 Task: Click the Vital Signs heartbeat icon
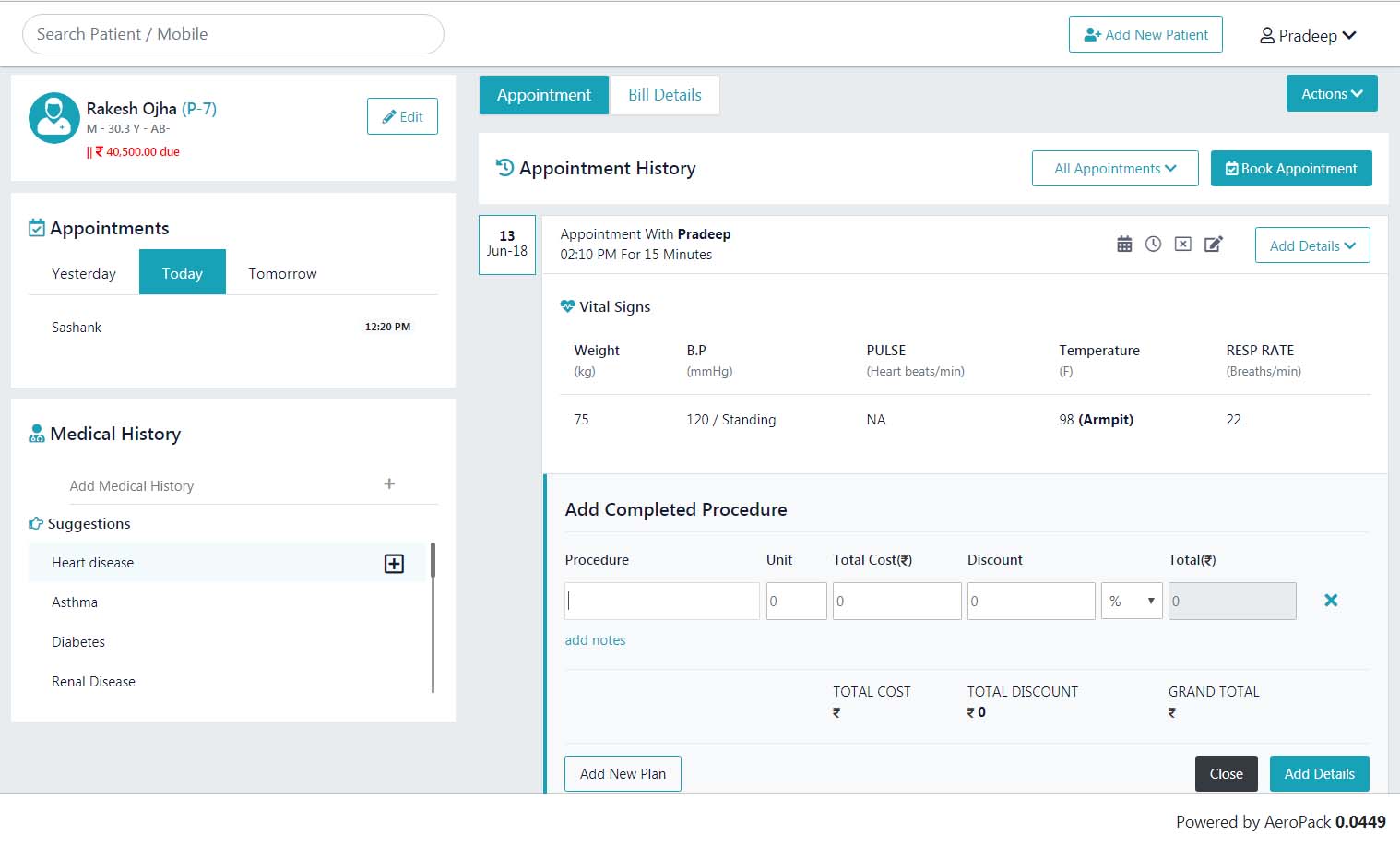click(568, 306)
